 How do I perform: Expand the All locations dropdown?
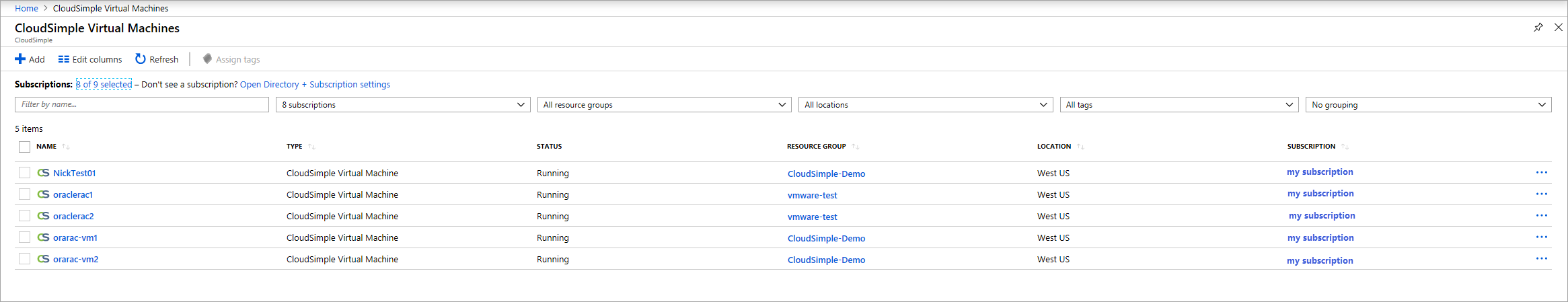[926, 105]
